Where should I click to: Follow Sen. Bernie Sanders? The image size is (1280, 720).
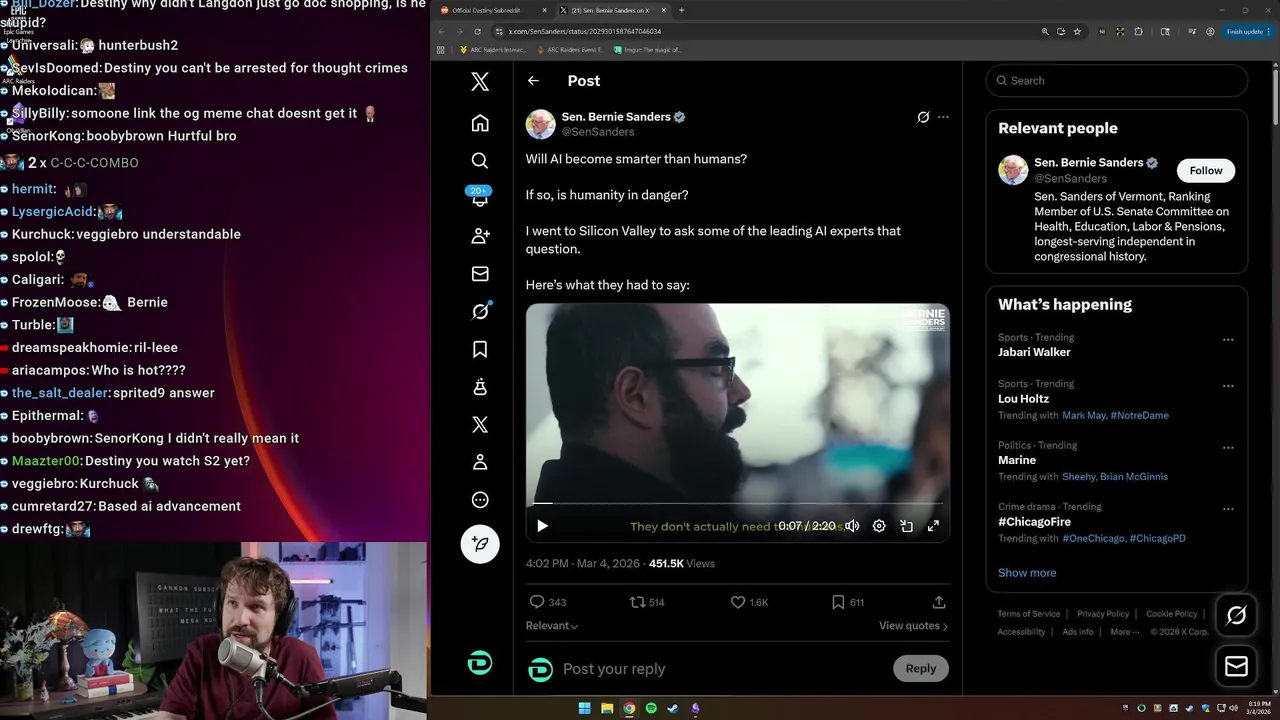1206,171
